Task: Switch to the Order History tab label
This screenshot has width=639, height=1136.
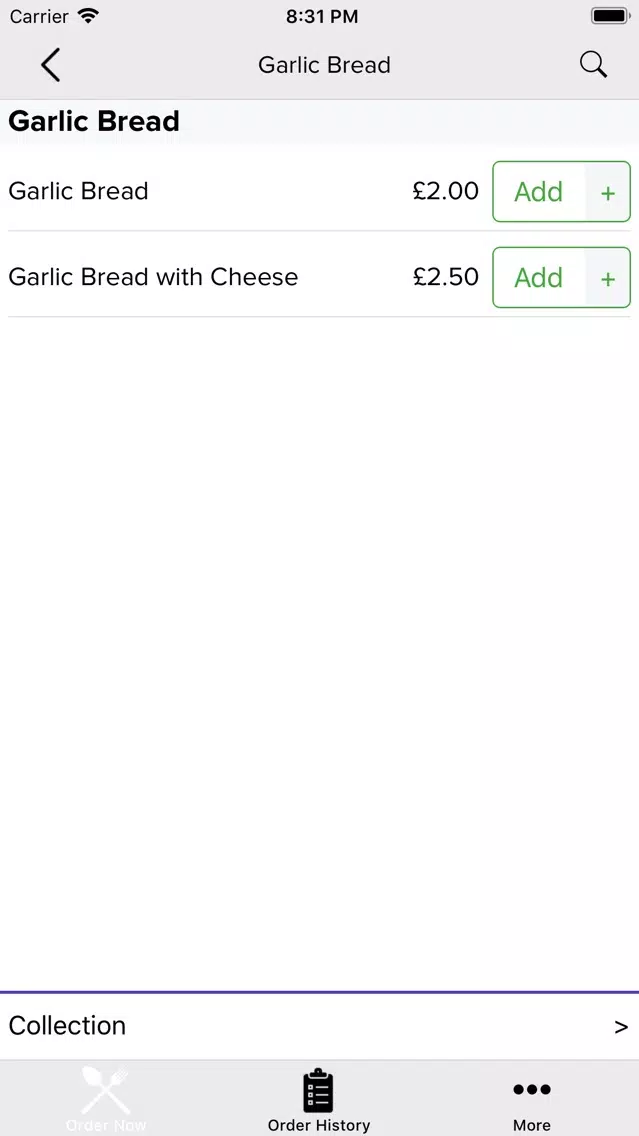Action: click(319, 1125)
